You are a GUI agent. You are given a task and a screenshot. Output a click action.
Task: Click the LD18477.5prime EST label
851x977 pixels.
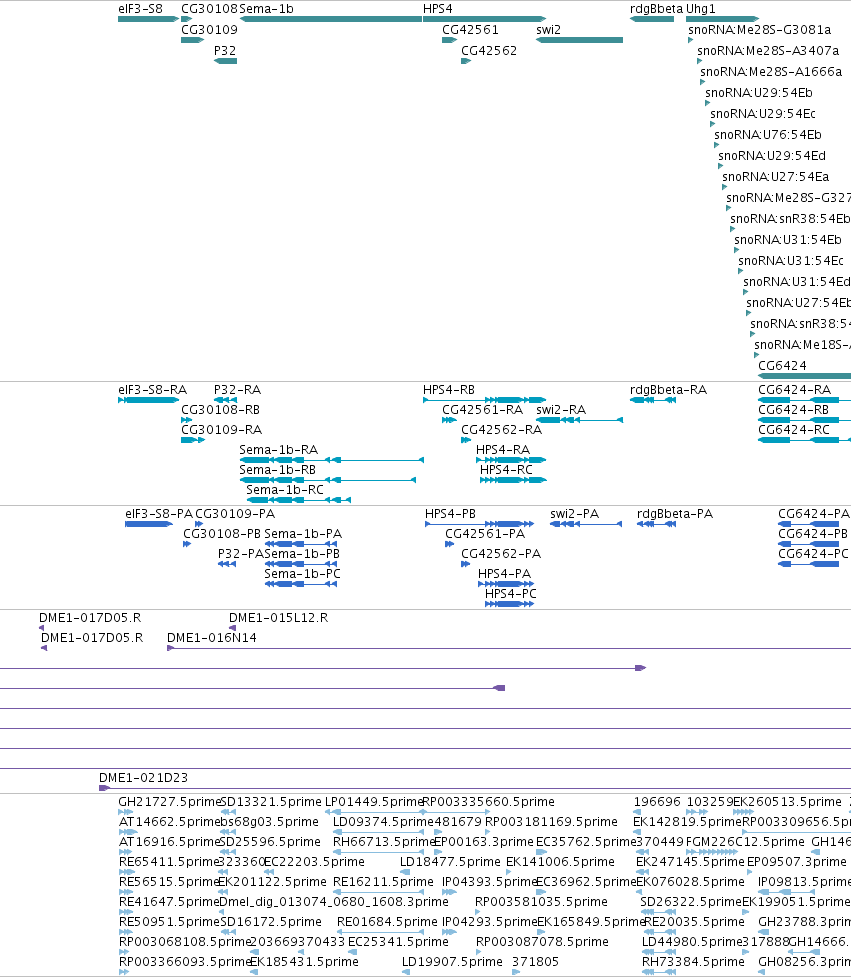click(450, 861)
